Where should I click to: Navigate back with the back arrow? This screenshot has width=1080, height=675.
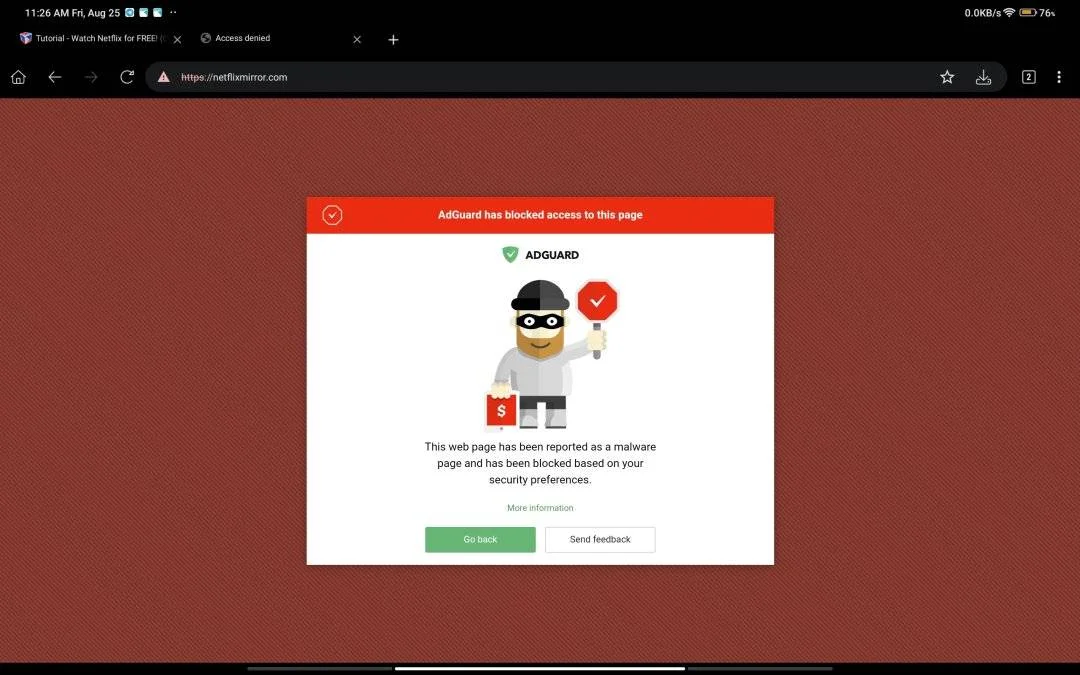click(x=55, y=77)
